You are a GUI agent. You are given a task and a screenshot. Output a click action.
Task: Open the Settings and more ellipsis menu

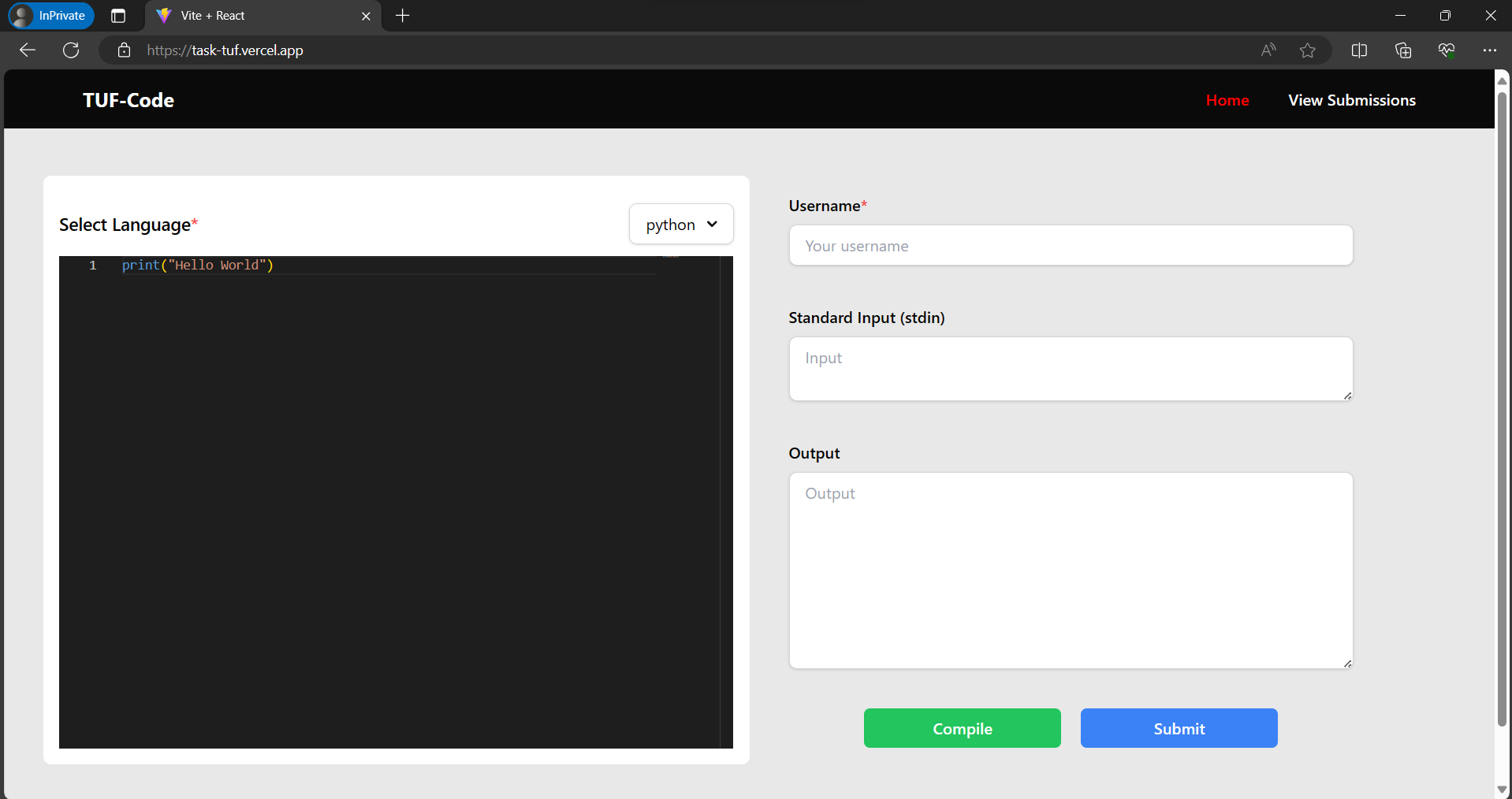(1489, 50)
